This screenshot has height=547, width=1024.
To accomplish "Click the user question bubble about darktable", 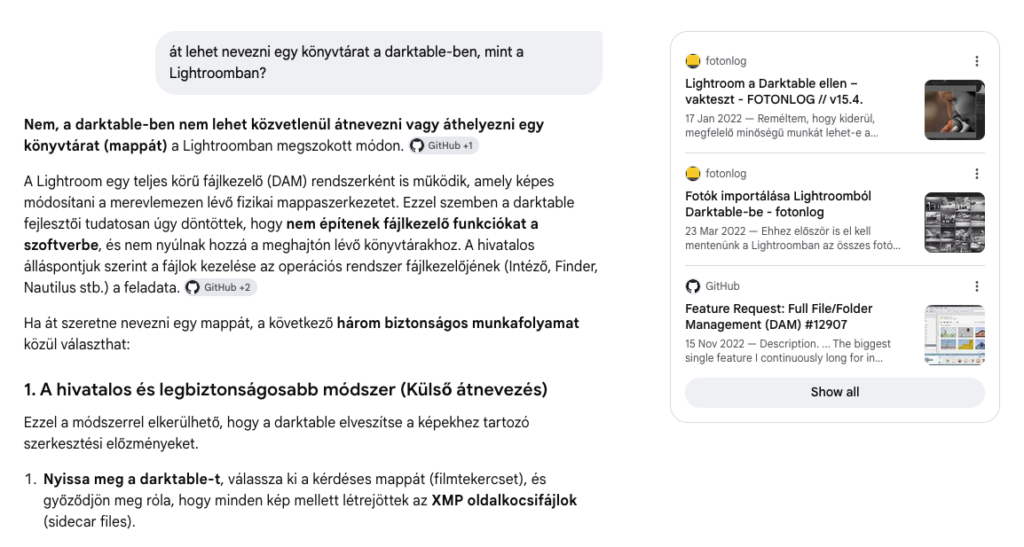I will click(x=379, y=63).
